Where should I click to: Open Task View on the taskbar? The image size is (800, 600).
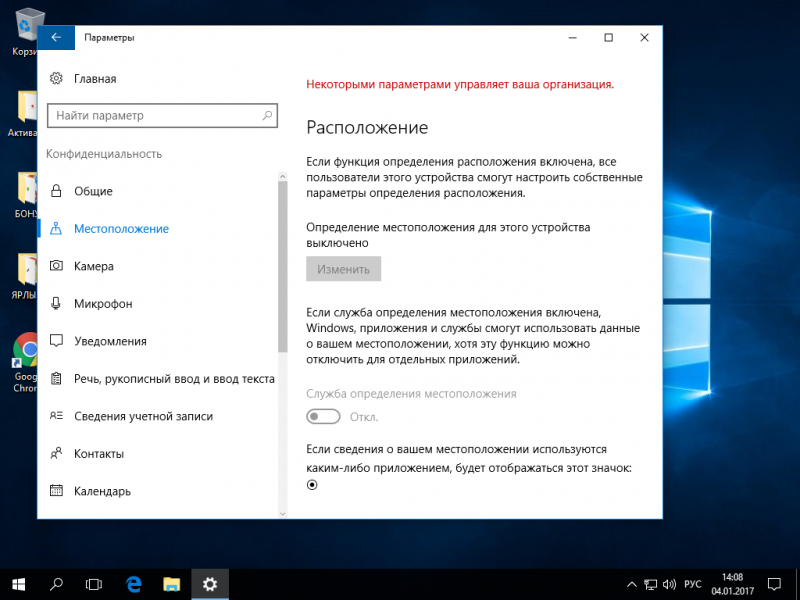pyautogui.click(x=94, y=584)
